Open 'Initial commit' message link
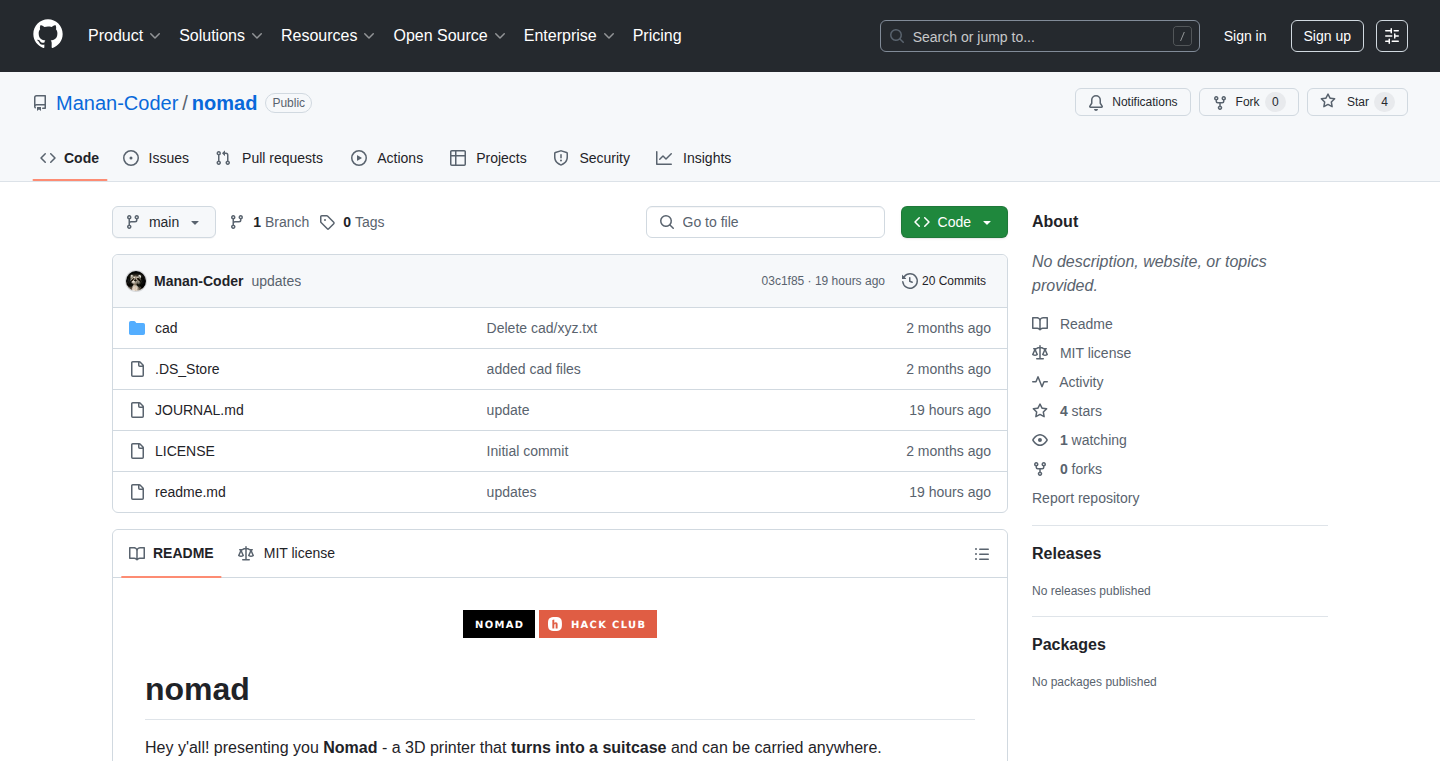 [x=528, y=451]
